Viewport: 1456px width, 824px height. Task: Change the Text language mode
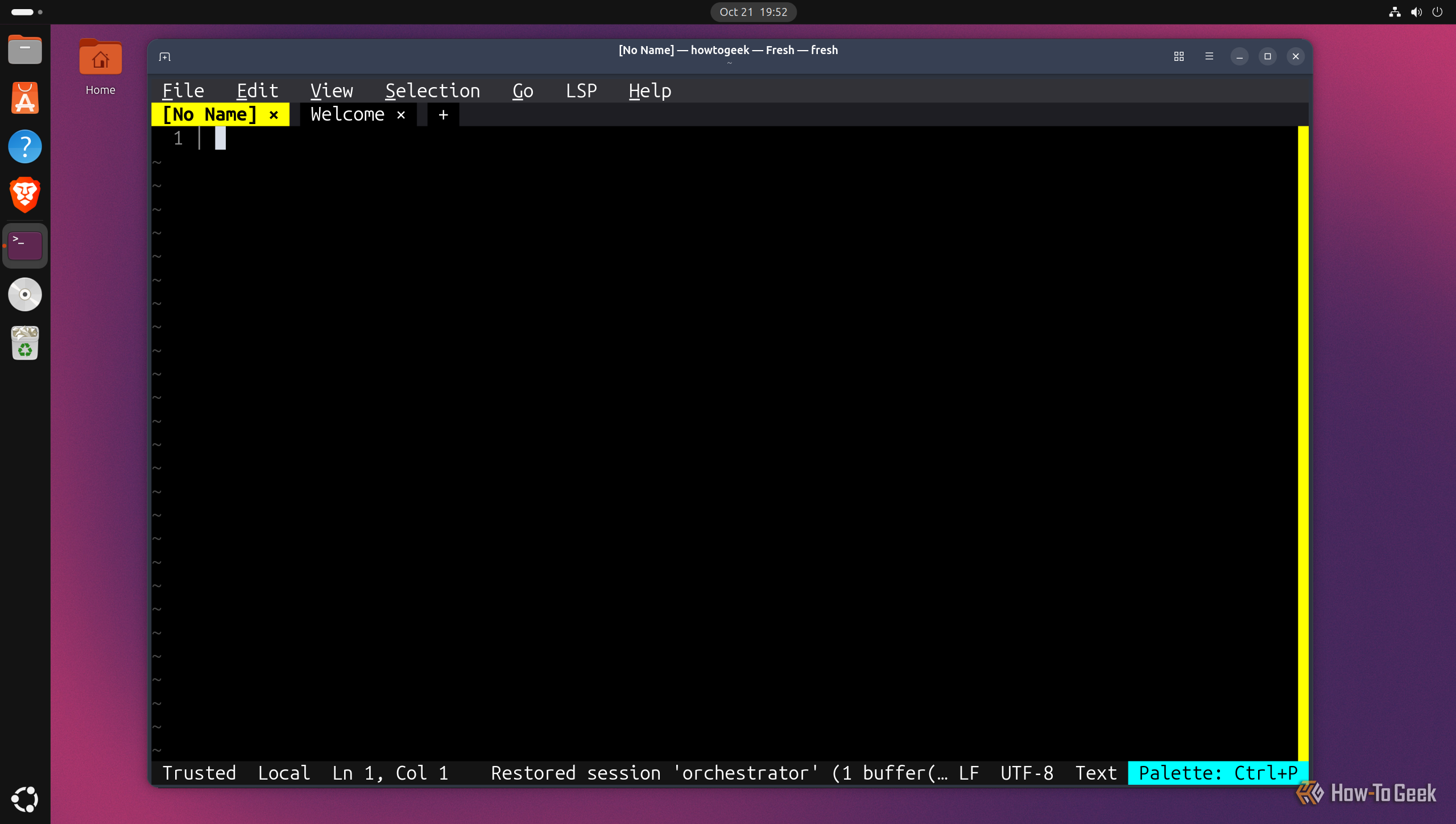coord(1095,773)
